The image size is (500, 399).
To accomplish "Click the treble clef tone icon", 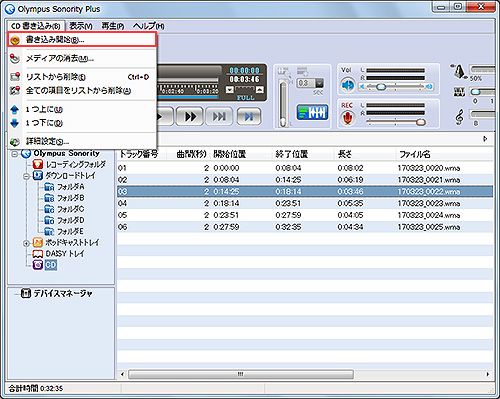I will coord(459,117).
